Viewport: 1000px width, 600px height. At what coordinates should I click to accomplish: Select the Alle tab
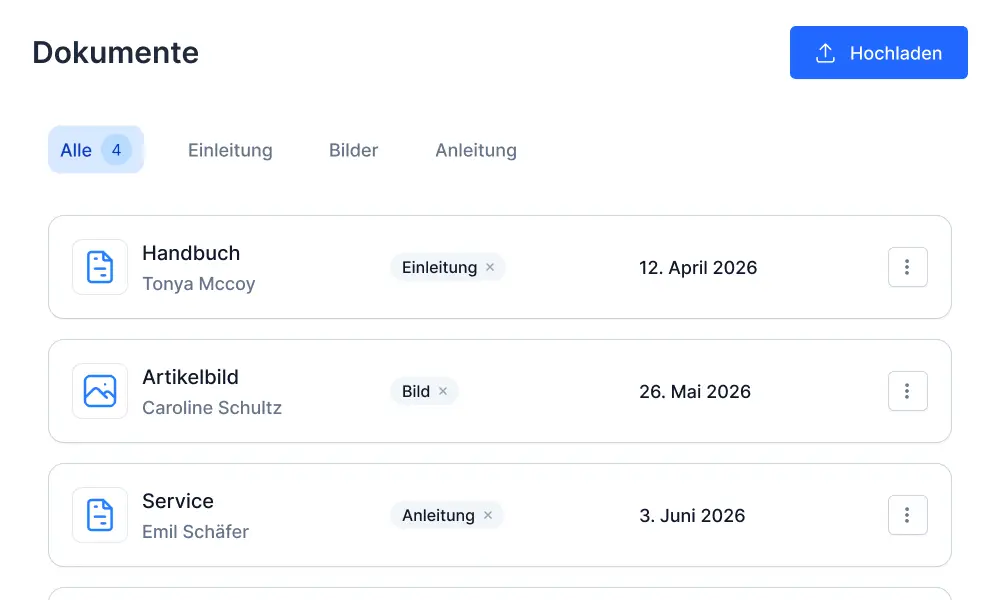(77, 150)
